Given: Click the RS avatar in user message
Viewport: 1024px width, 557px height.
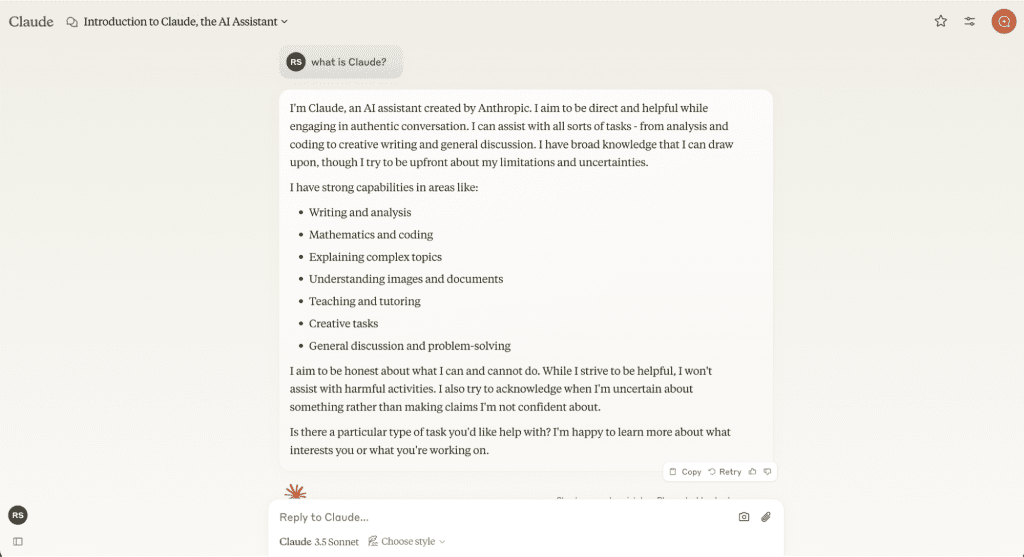Looking at the screenshot, I should click(x=295, y=62).
